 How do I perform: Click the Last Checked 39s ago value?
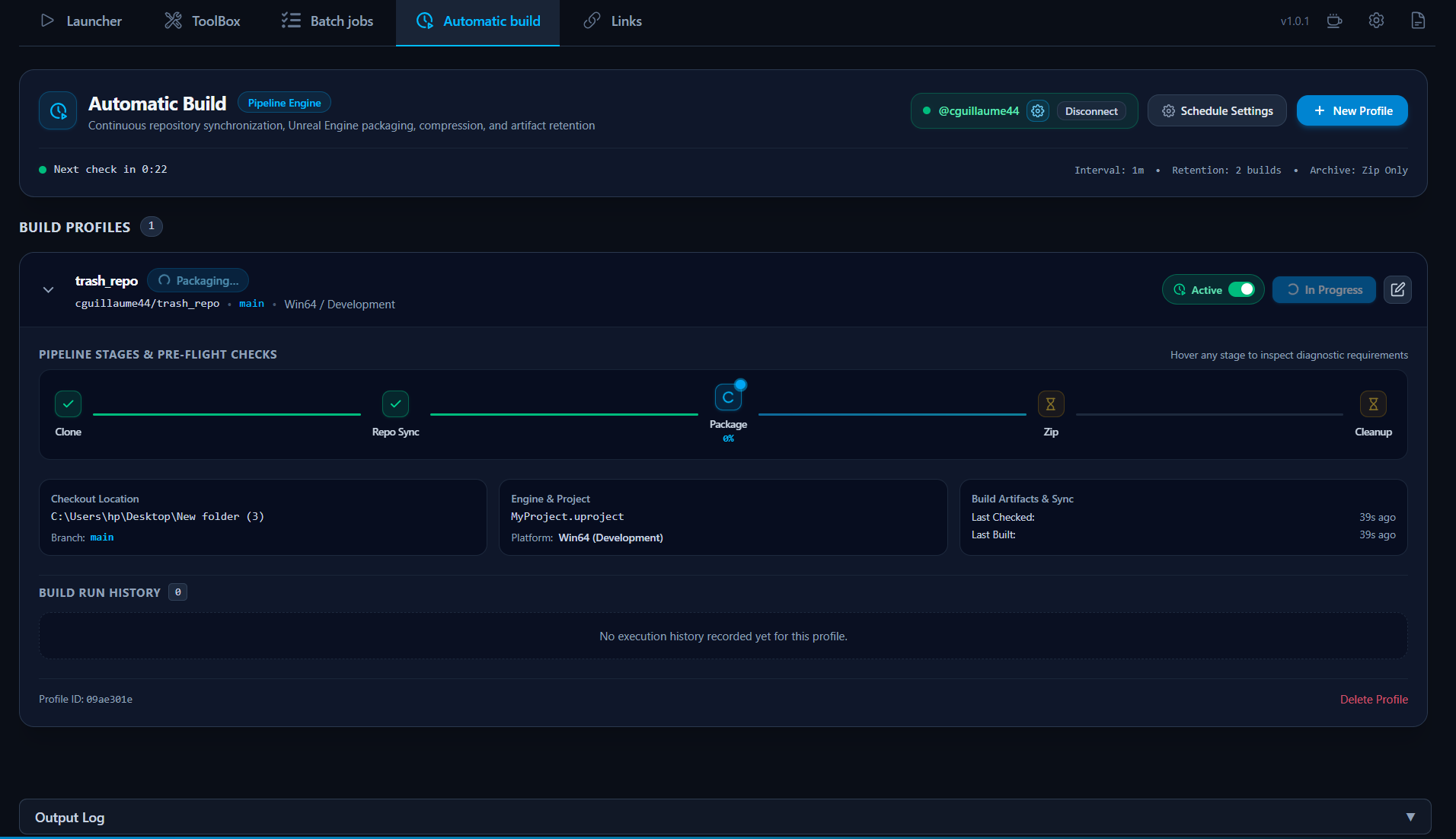tap(1377, 517)
